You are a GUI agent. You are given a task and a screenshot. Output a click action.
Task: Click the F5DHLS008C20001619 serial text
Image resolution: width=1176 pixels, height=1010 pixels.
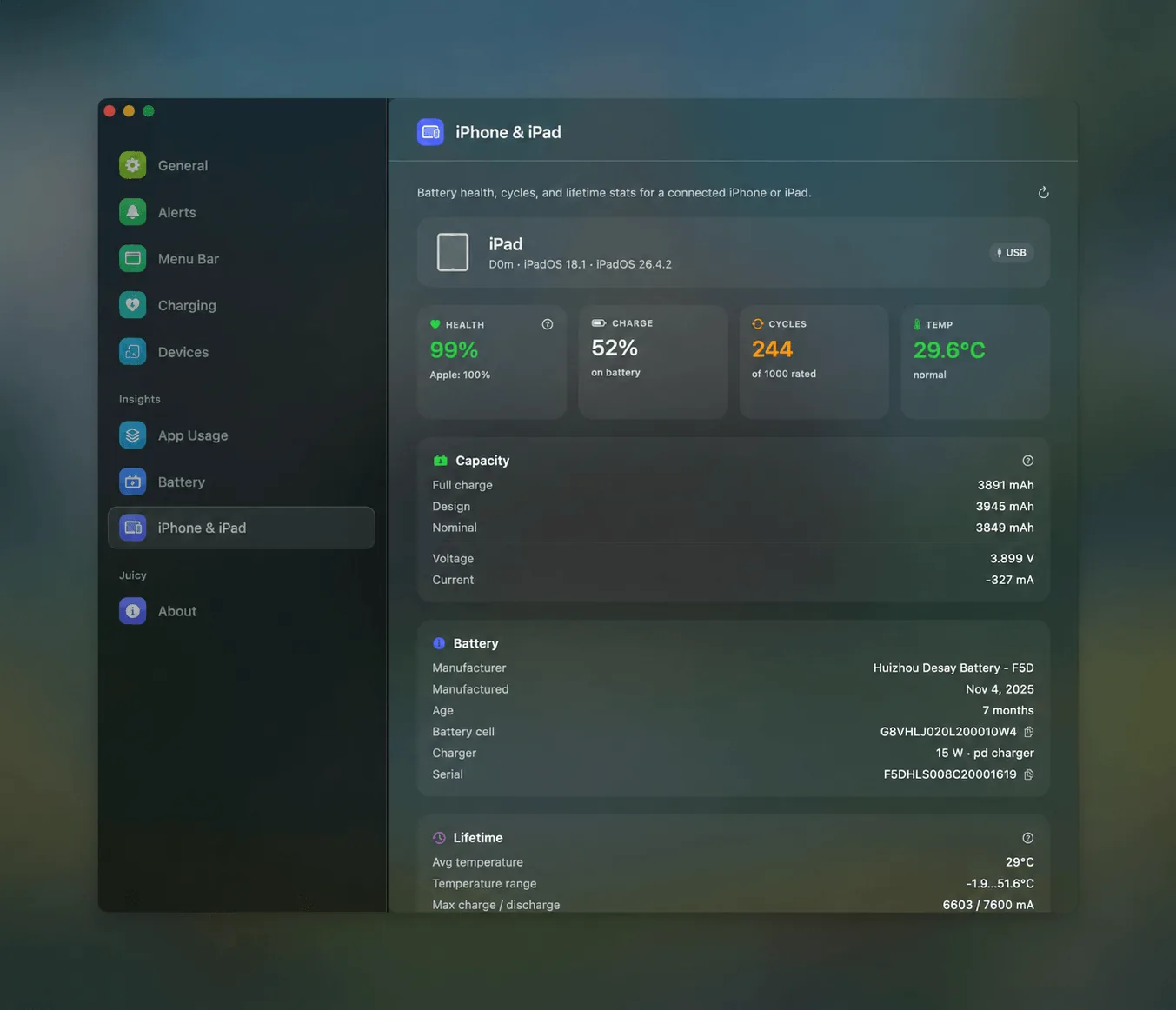click(x=950, y=774)
